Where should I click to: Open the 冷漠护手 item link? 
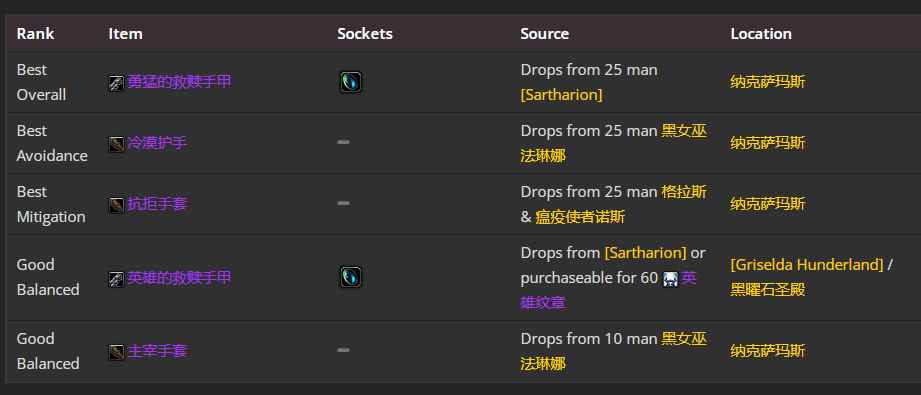coord(157,143)
